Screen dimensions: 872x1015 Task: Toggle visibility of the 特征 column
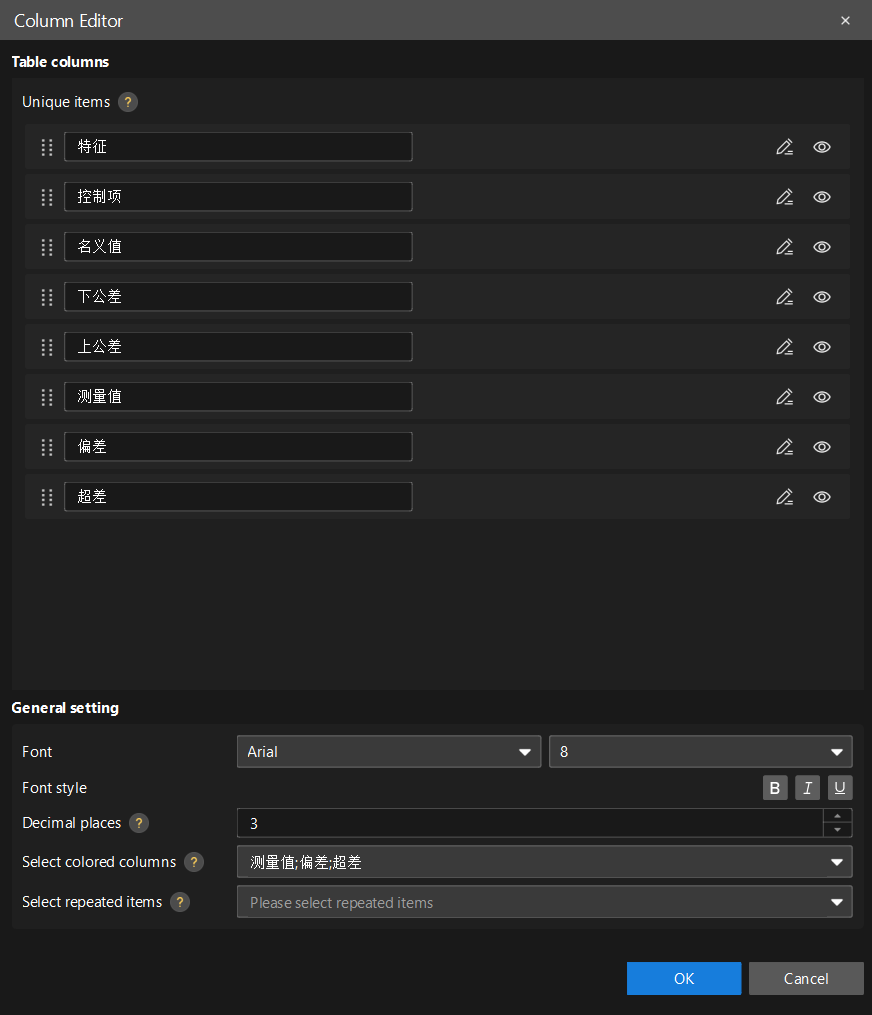(821, 146)
